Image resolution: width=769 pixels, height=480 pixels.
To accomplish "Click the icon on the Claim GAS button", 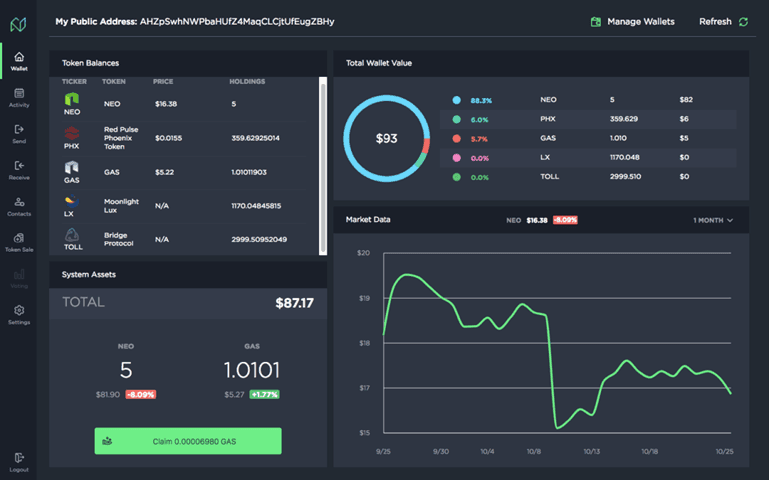I will click(x=107, y=441).
